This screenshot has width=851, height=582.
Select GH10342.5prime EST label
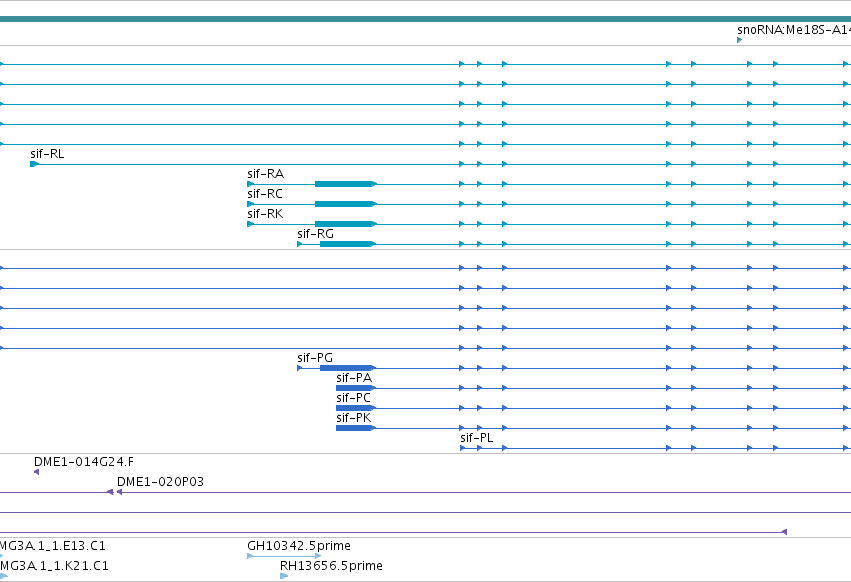click(x=299, y=546)
